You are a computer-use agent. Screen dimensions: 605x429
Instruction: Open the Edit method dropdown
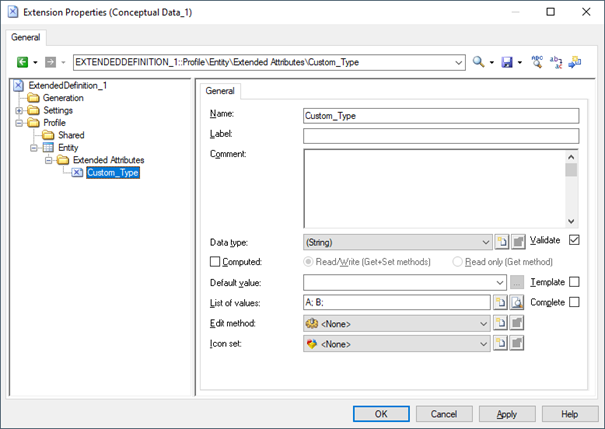(485, 323)
